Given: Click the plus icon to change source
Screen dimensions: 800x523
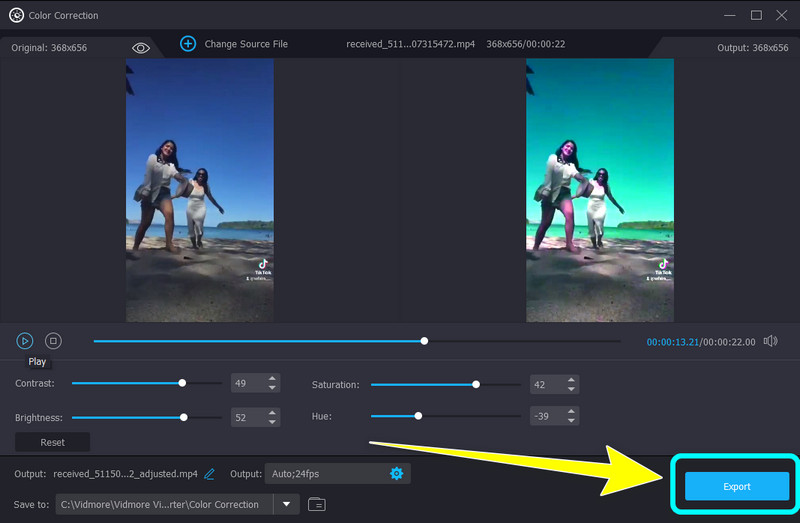Looking at the screenshot, I should [x=188, y=44].
